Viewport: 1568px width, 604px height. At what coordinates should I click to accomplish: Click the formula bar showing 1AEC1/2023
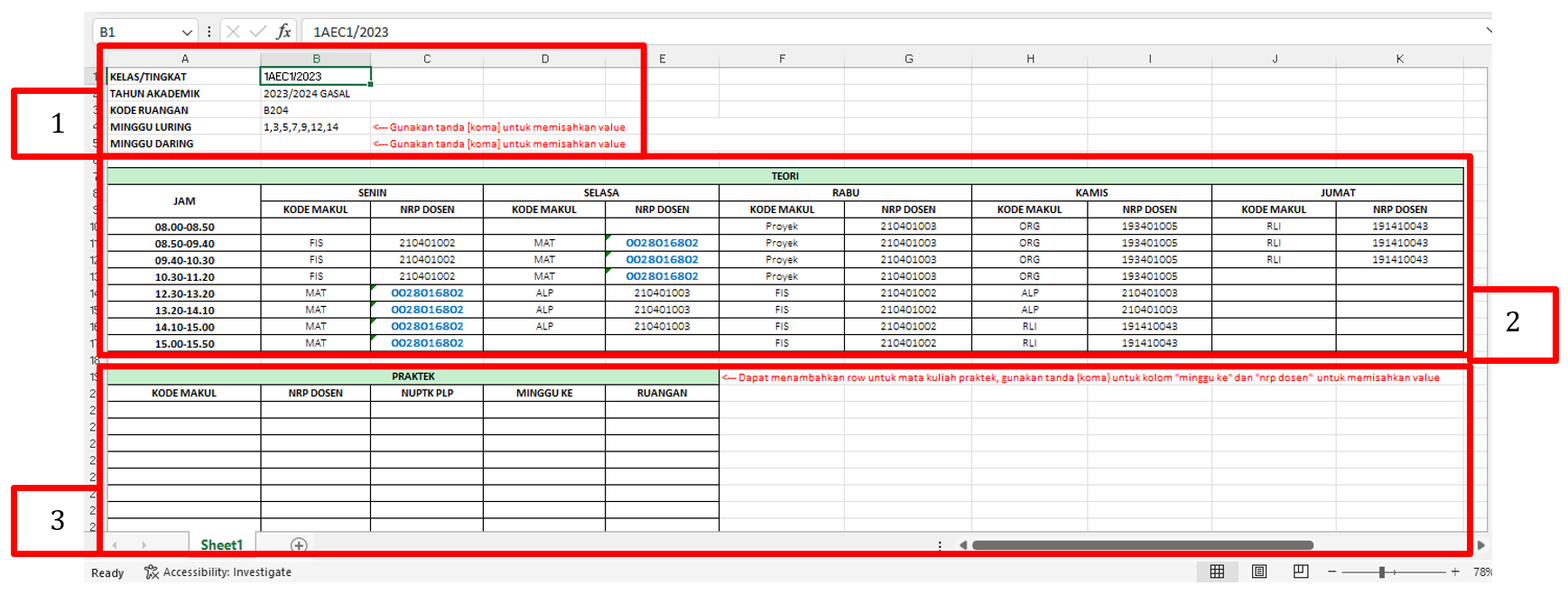point(892,32)
